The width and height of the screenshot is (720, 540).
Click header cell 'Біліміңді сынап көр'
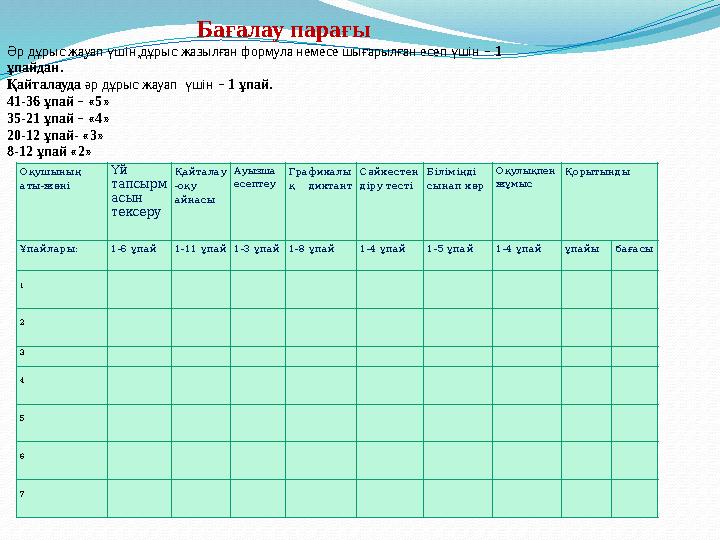457,202
